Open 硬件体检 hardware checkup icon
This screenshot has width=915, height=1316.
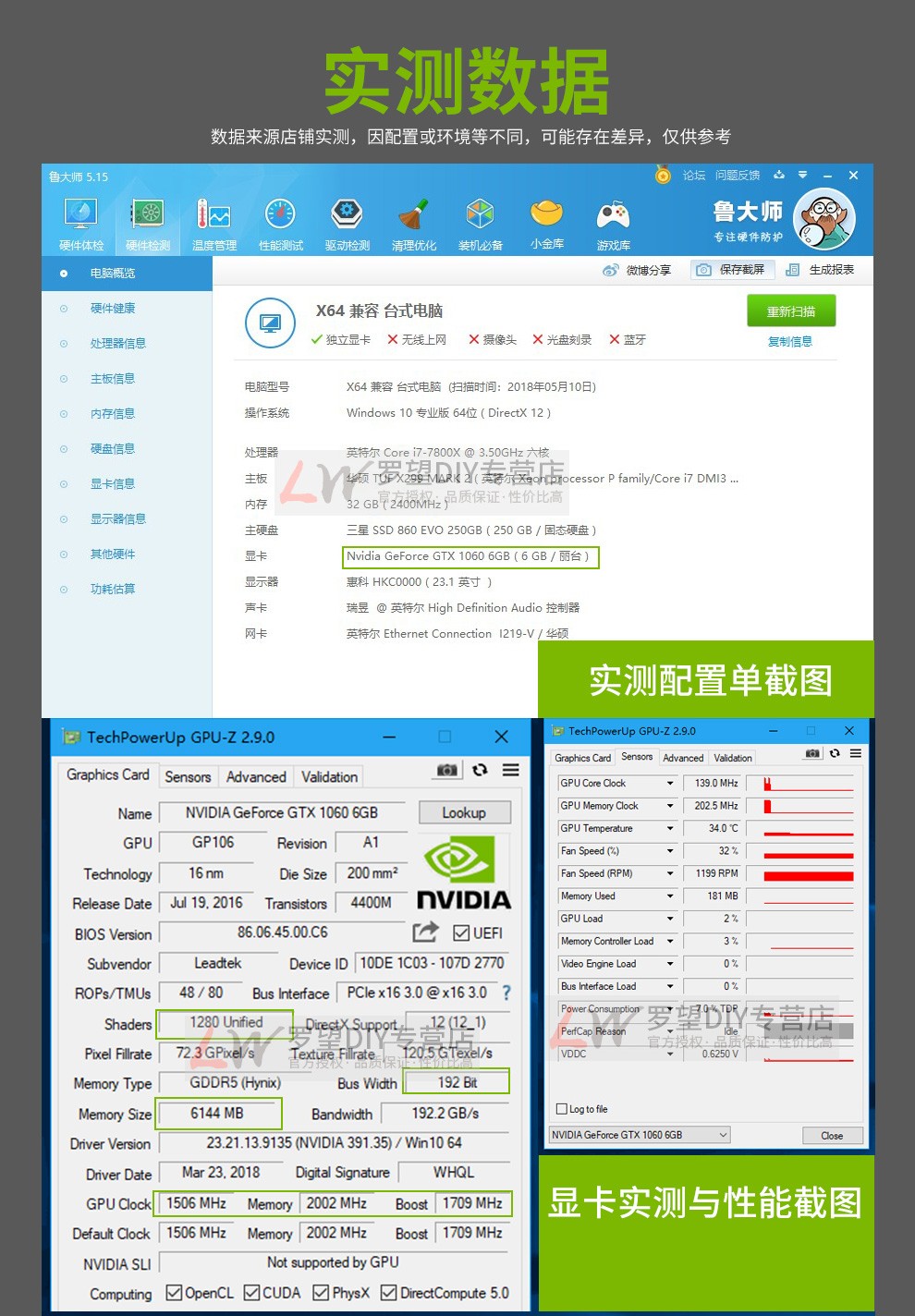pyautogui.click(x=81, y=225)
